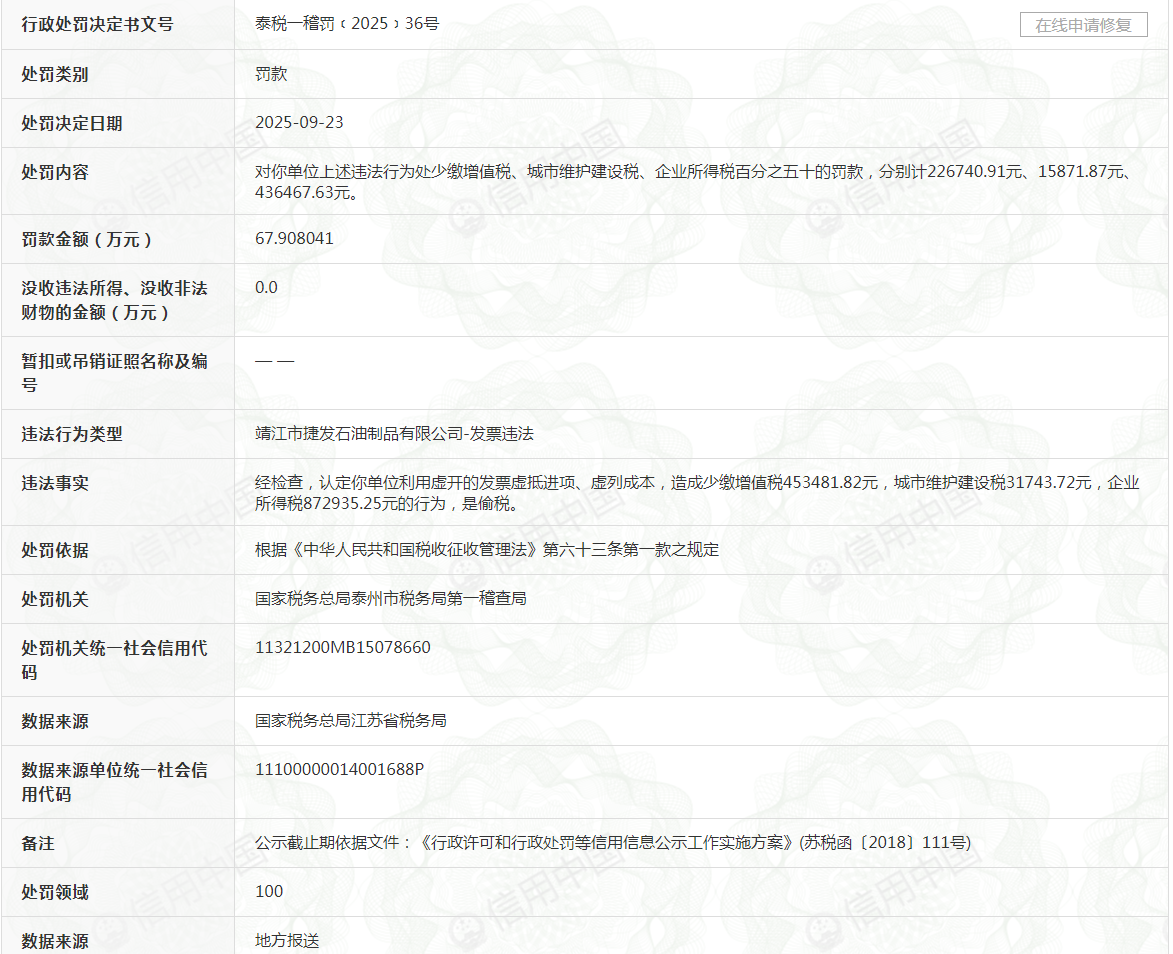The image size is (1173, 954).
Task: Click the 地方报送 data source value
Action: [x=287, y=940]
